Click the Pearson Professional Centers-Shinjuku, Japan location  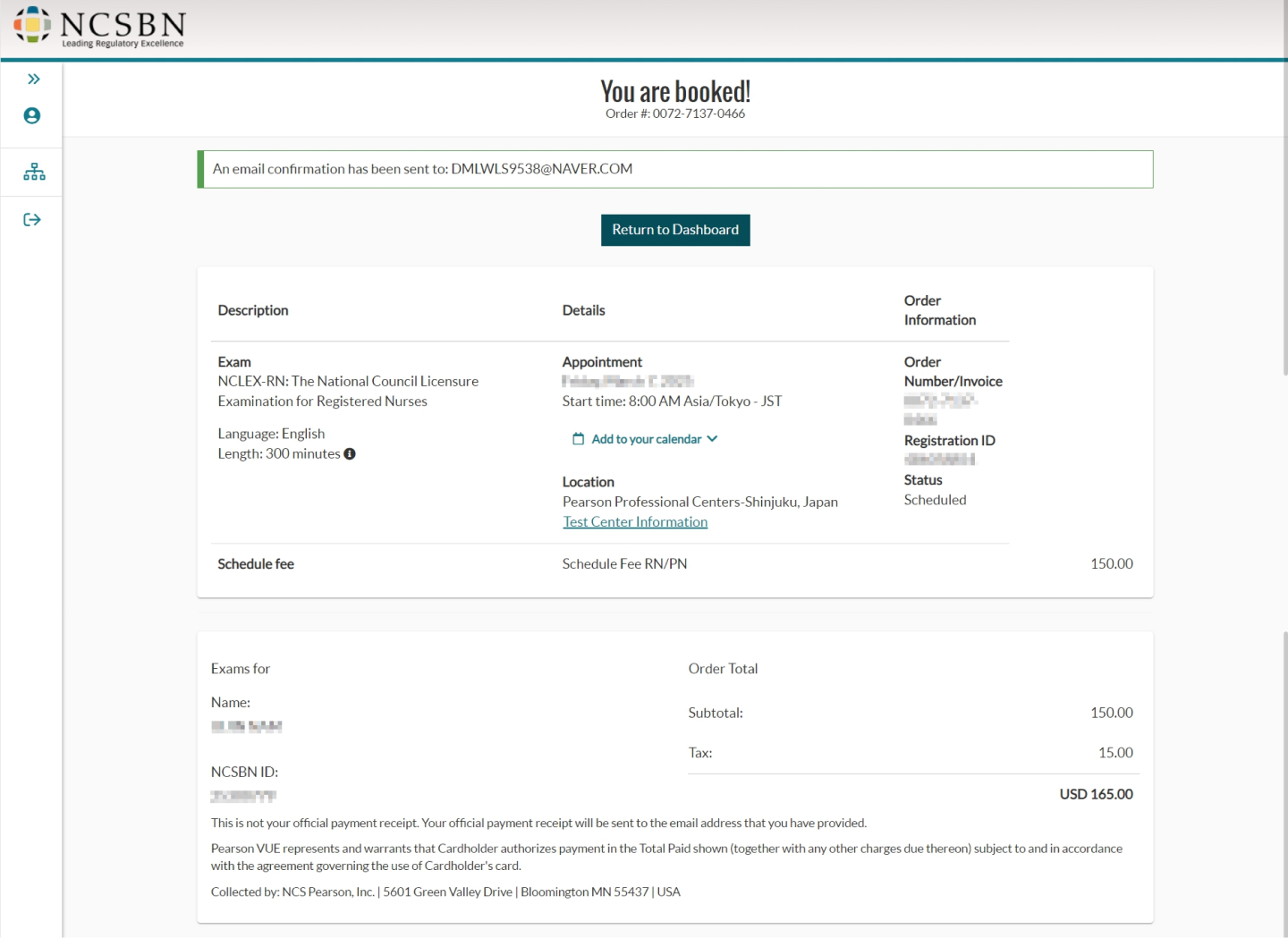(x=700, y=503)
